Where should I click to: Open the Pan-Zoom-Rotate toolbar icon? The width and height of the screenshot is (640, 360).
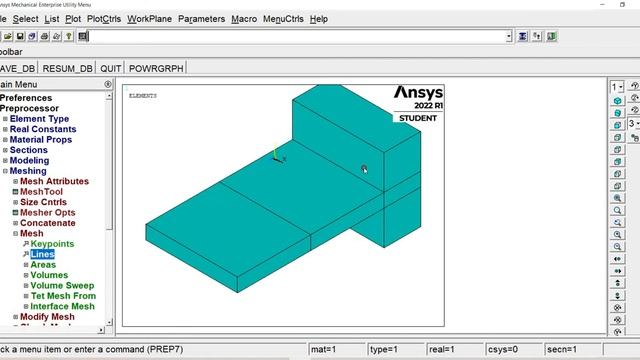[x=32, y=36]
